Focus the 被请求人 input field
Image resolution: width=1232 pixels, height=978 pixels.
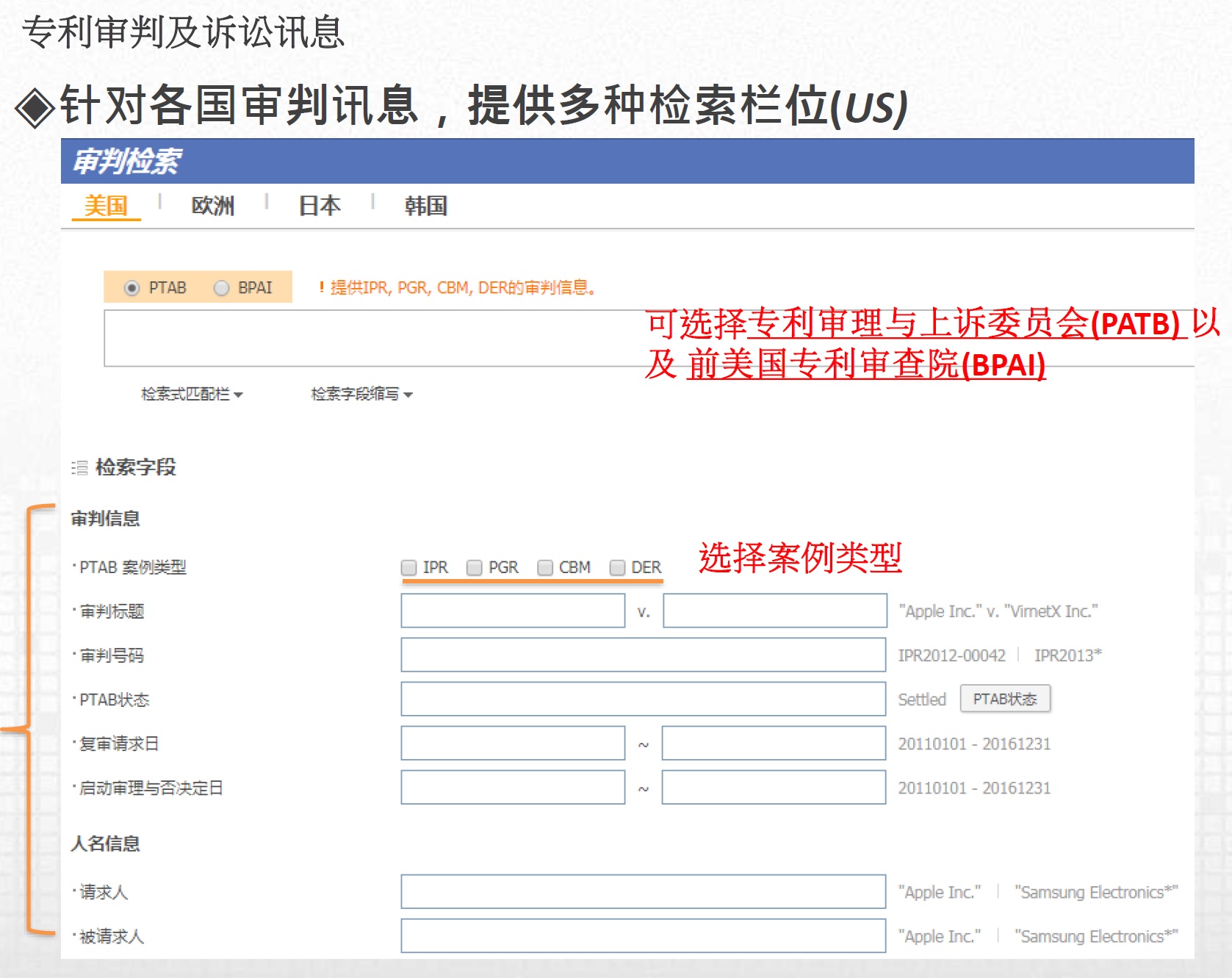tap(644, 935)
